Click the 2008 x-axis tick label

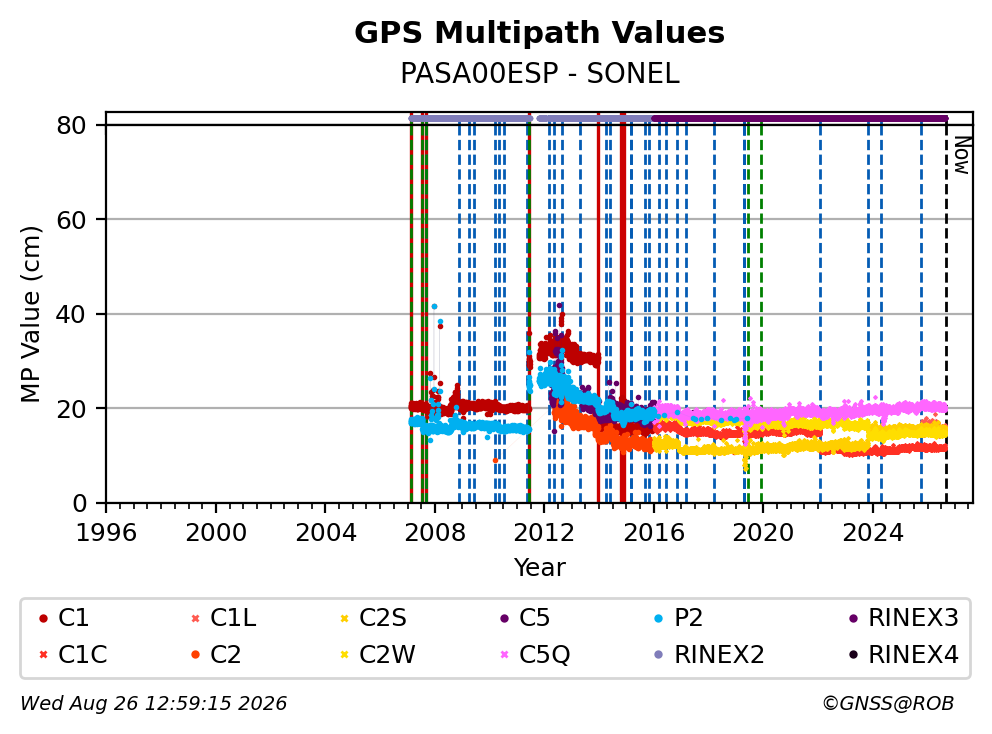click(x=435, y=533)
